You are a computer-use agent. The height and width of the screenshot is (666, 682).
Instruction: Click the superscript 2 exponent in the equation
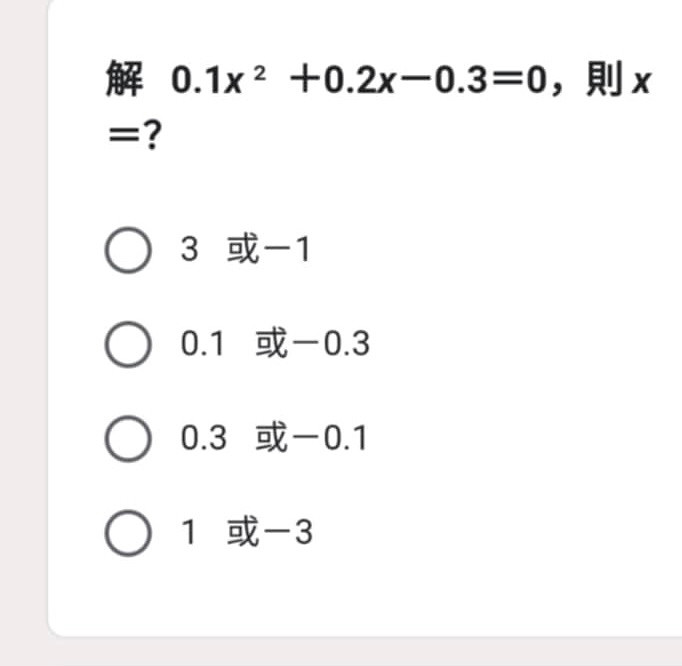coord(260,74)
